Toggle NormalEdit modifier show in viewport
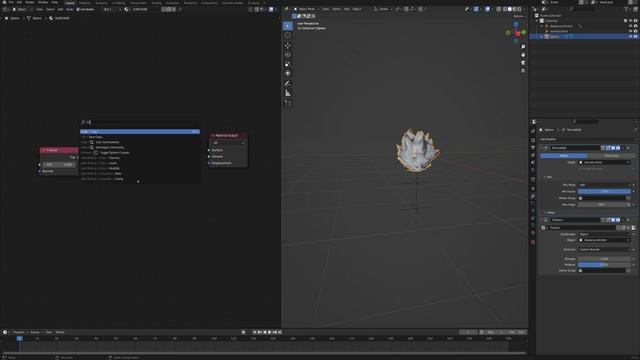640x360 pixels. (613, 148)
